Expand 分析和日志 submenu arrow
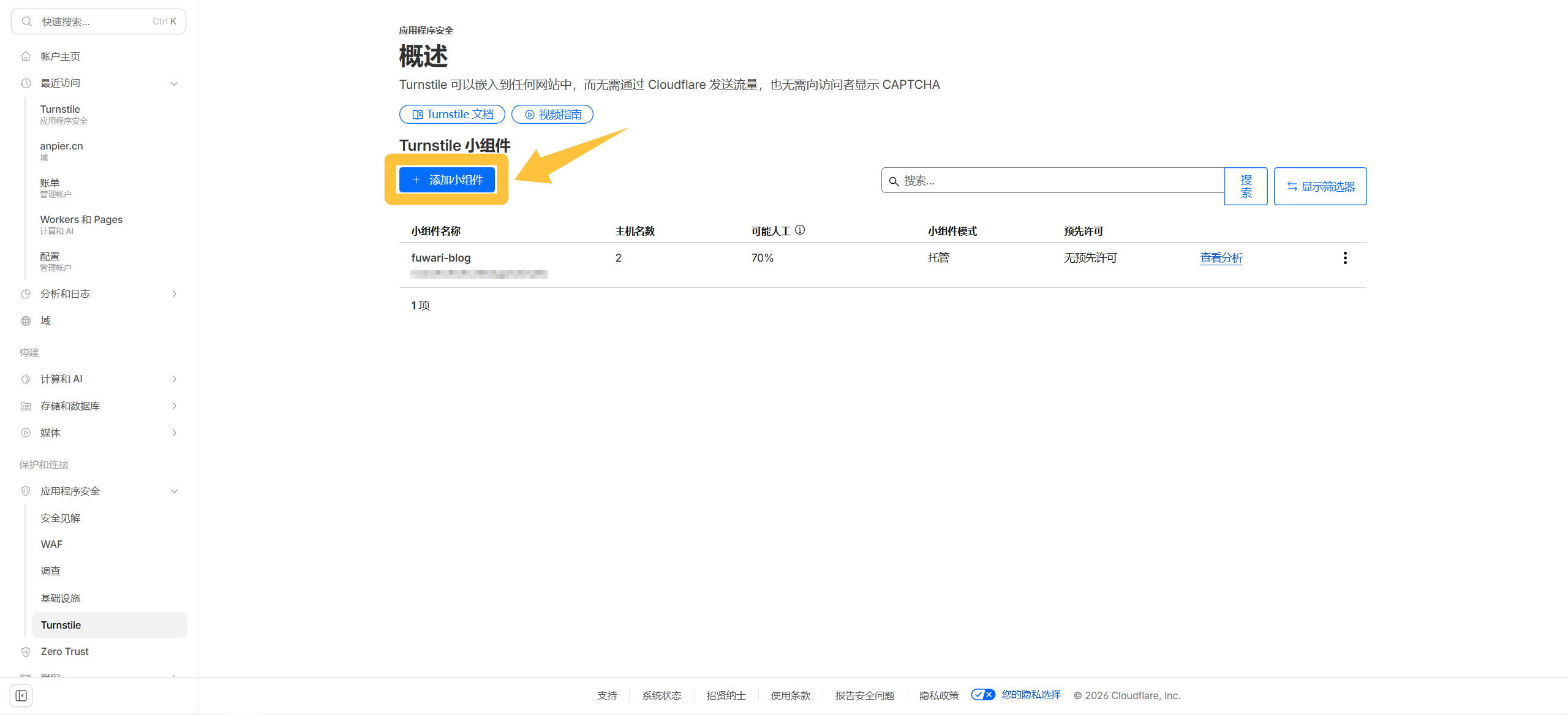 pyautogui.click(x=174, y=294)
